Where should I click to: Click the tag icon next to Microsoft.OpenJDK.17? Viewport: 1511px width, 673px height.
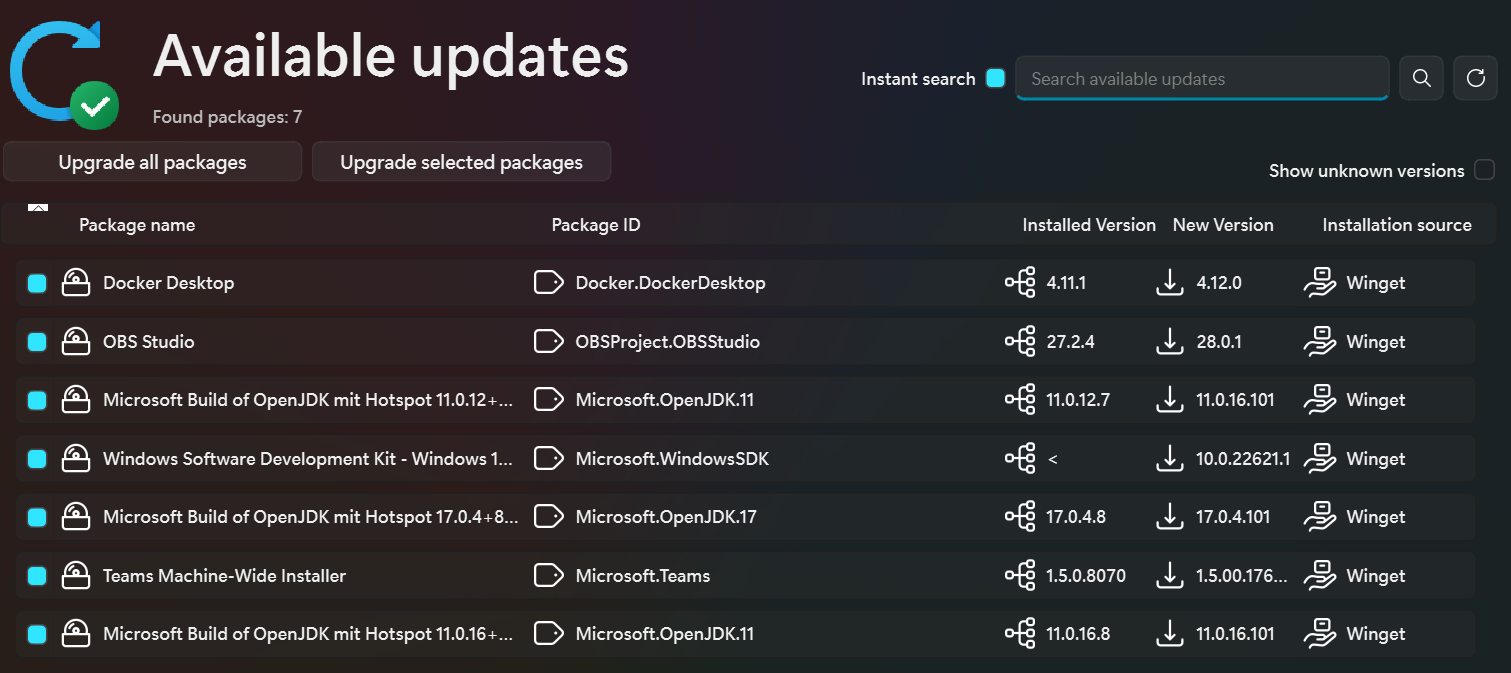tap(549, 517)
